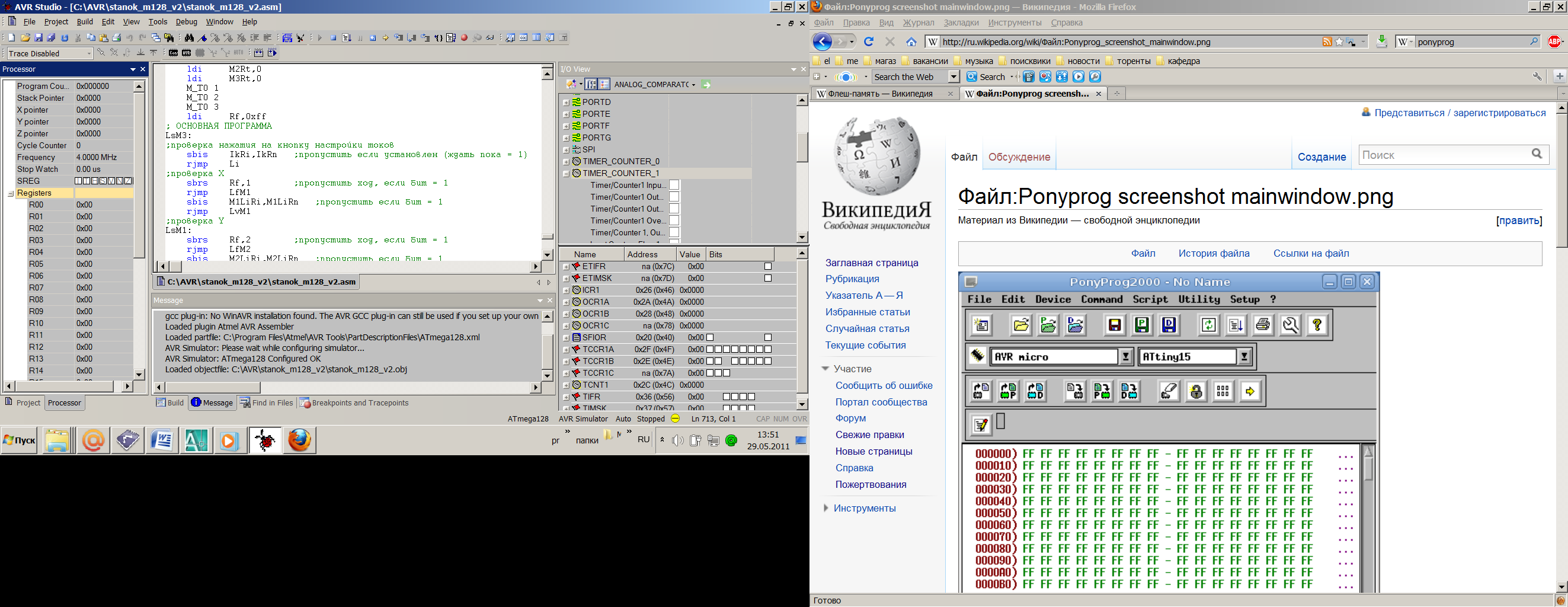Open Firefox Закладки menu
Viewport: 1568px width, 607px height.
point(961,23)
